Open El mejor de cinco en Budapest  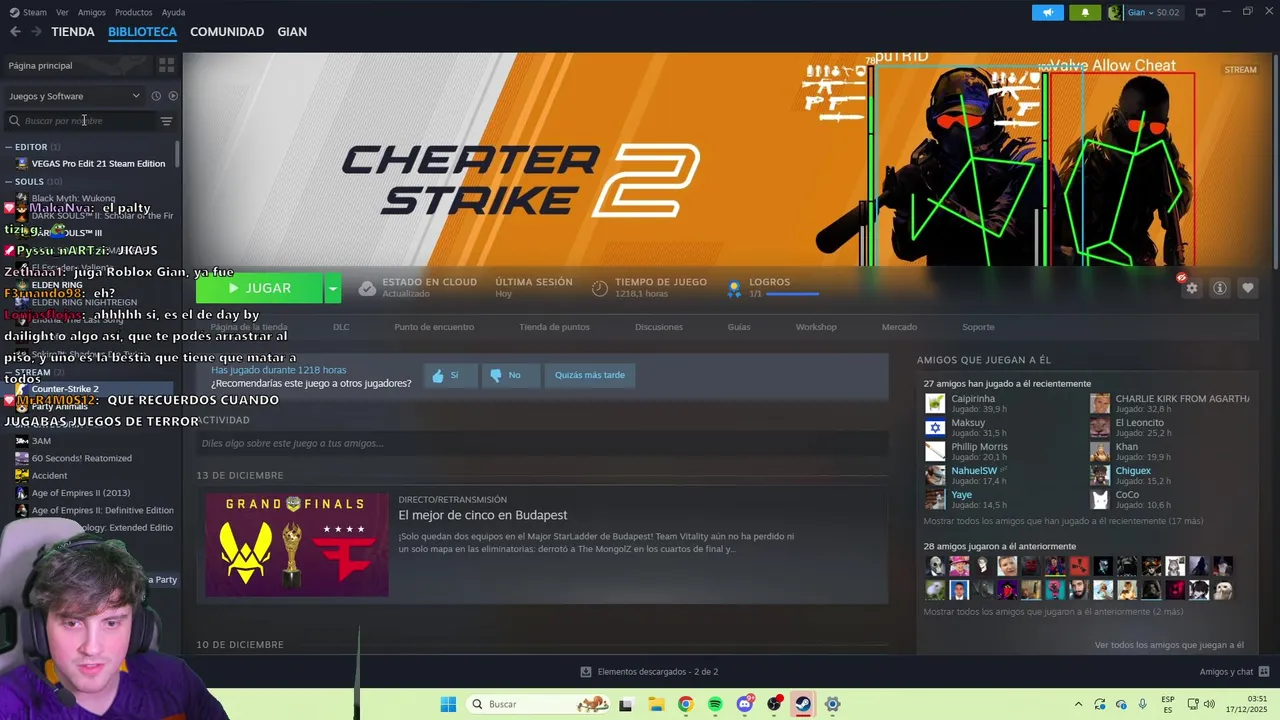pyautogui.click(x=482, y=515)
